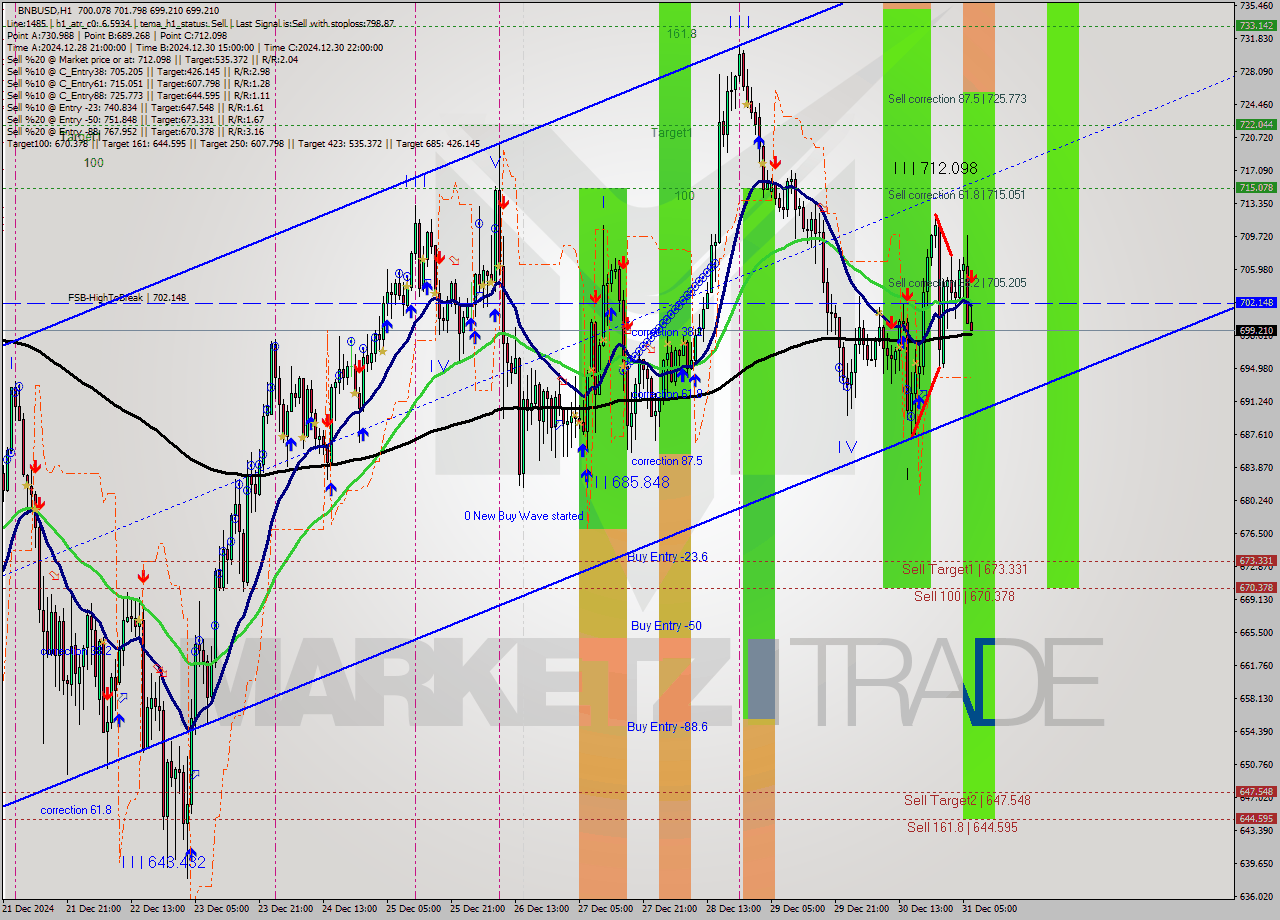Select the '28 Dec 13:00' time label
1280x920 pixels.
tap(734, 909)
